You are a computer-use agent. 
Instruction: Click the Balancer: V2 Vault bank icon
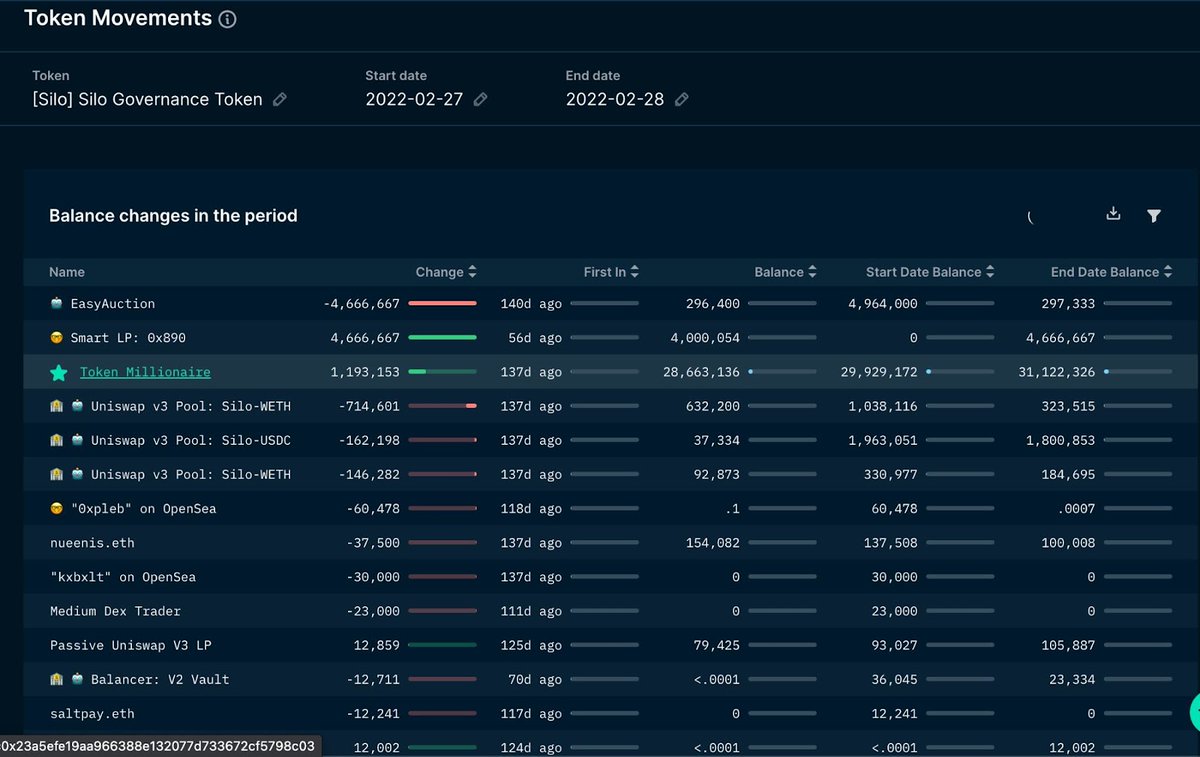point(57,679)
